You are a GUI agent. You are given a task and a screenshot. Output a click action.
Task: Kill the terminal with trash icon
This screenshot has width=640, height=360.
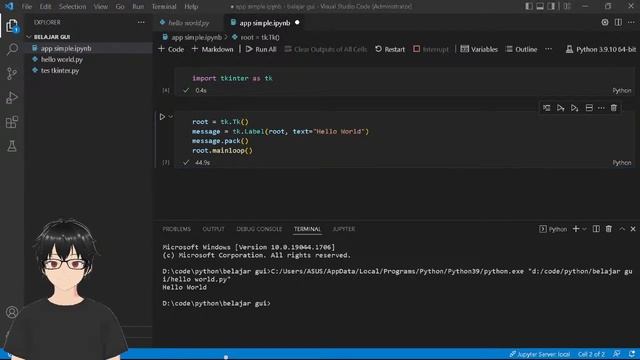click(x=609, y=229)
